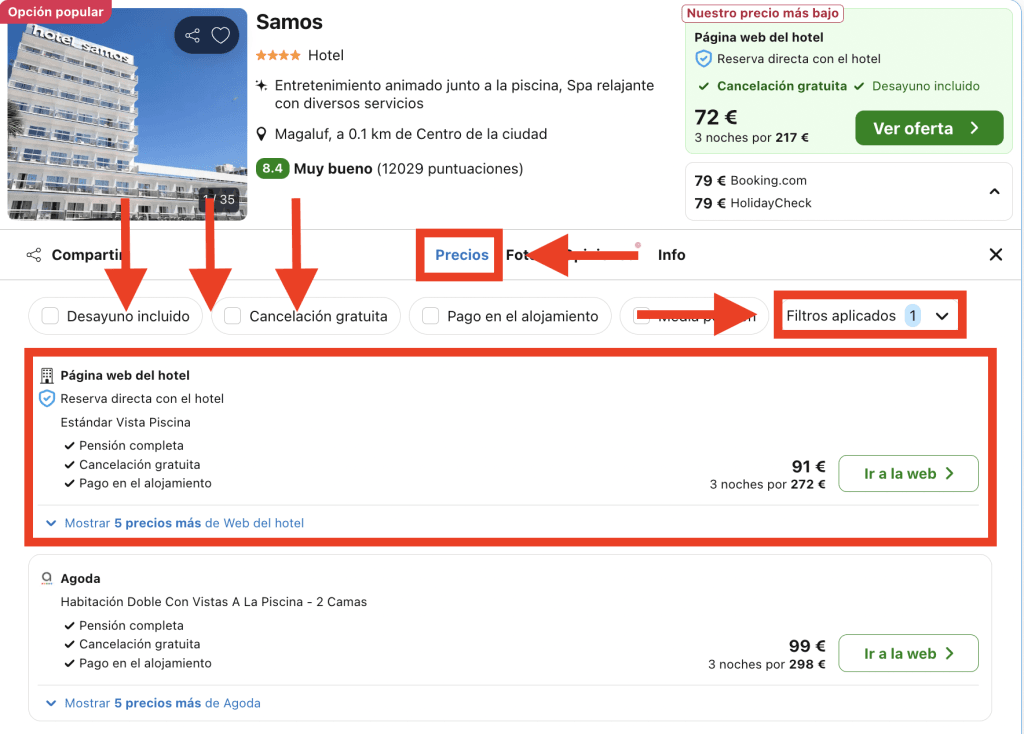The image size is (1024, 734).
Task: Collapse the Booking.com price list chevron
Action: click(994, 191)
